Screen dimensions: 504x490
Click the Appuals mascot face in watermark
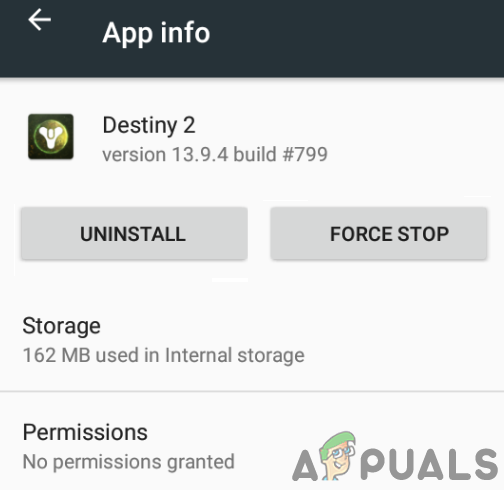click(x=338, y=456)
